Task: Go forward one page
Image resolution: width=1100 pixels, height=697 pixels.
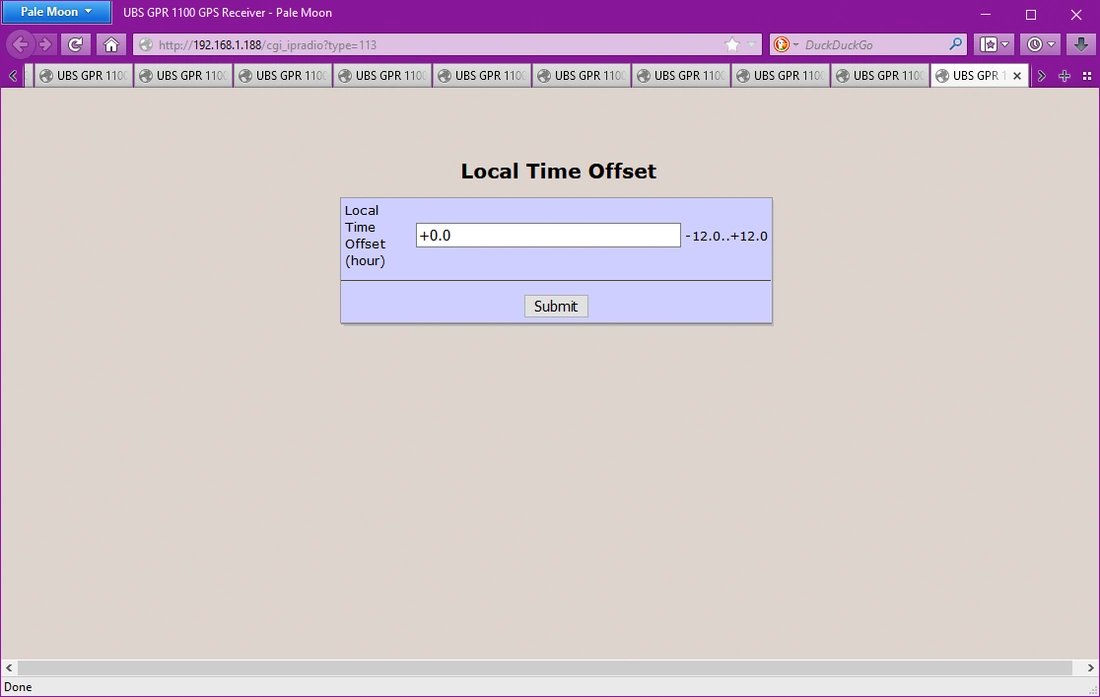Action: pos(46,45)
